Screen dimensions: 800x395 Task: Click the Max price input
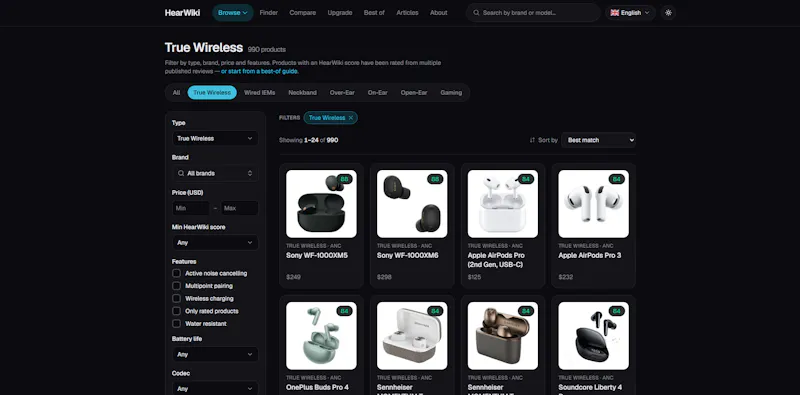pos(240,208)
